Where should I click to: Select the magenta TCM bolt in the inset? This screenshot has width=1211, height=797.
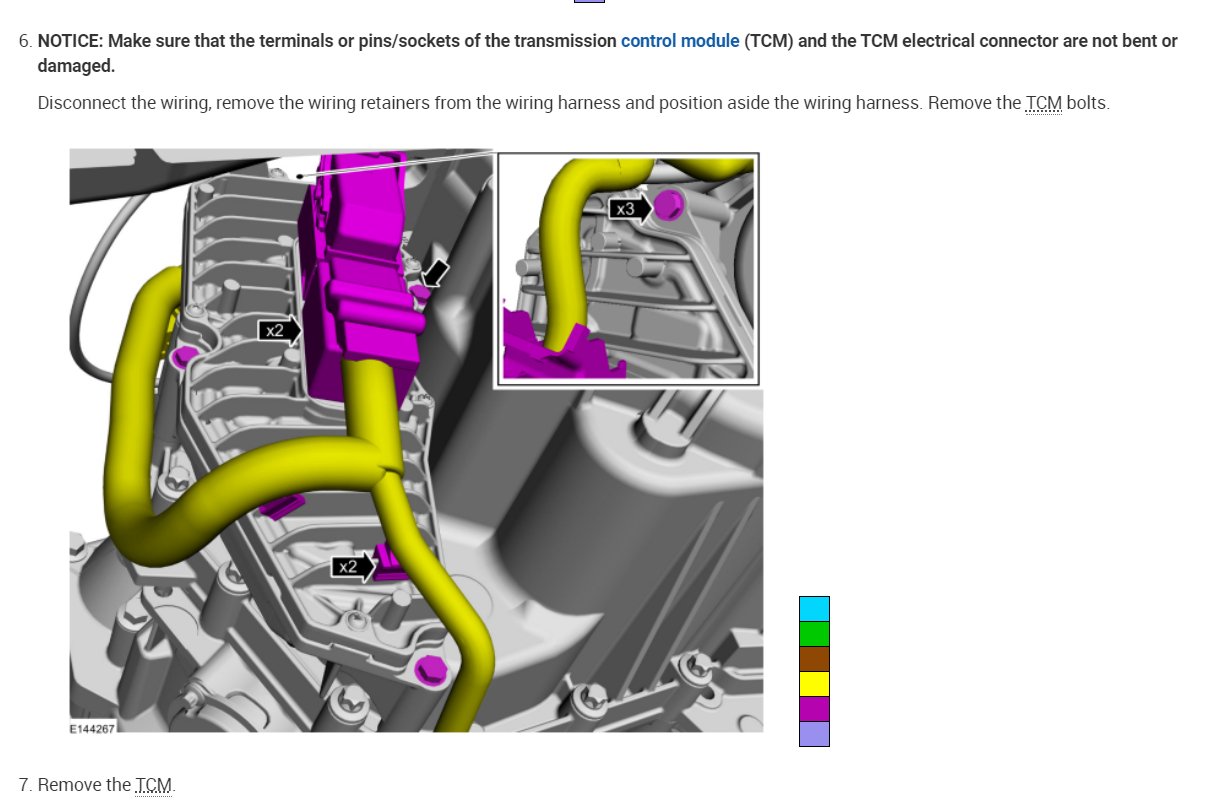(668, 208)
